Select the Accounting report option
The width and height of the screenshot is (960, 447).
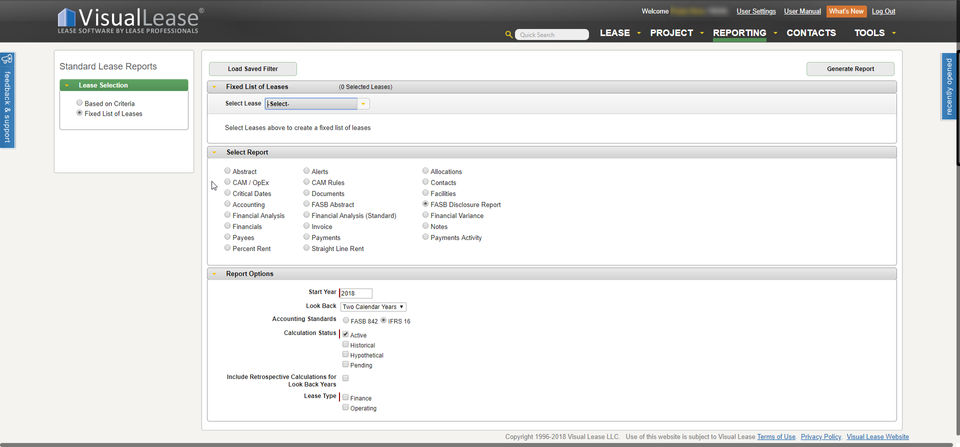(228, 205)
